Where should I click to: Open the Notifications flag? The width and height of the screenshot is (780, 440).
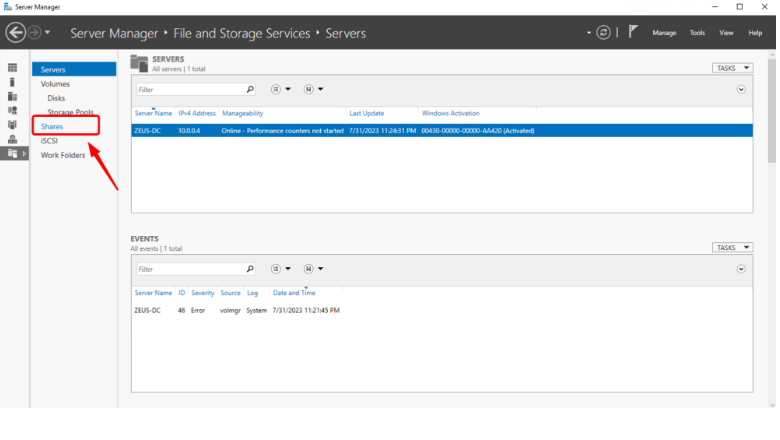[x=633, y=33]
